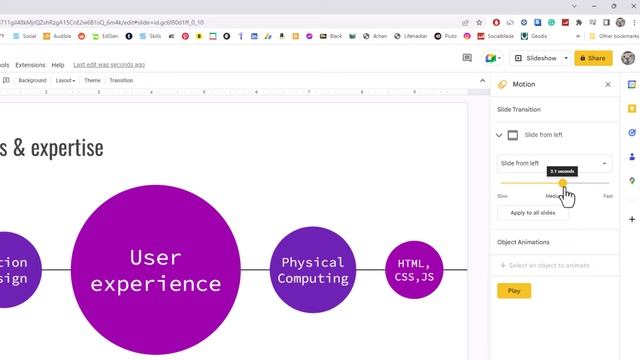Open Slideshow options dropdown arrow
640x360 pixels.
[566, 58]
